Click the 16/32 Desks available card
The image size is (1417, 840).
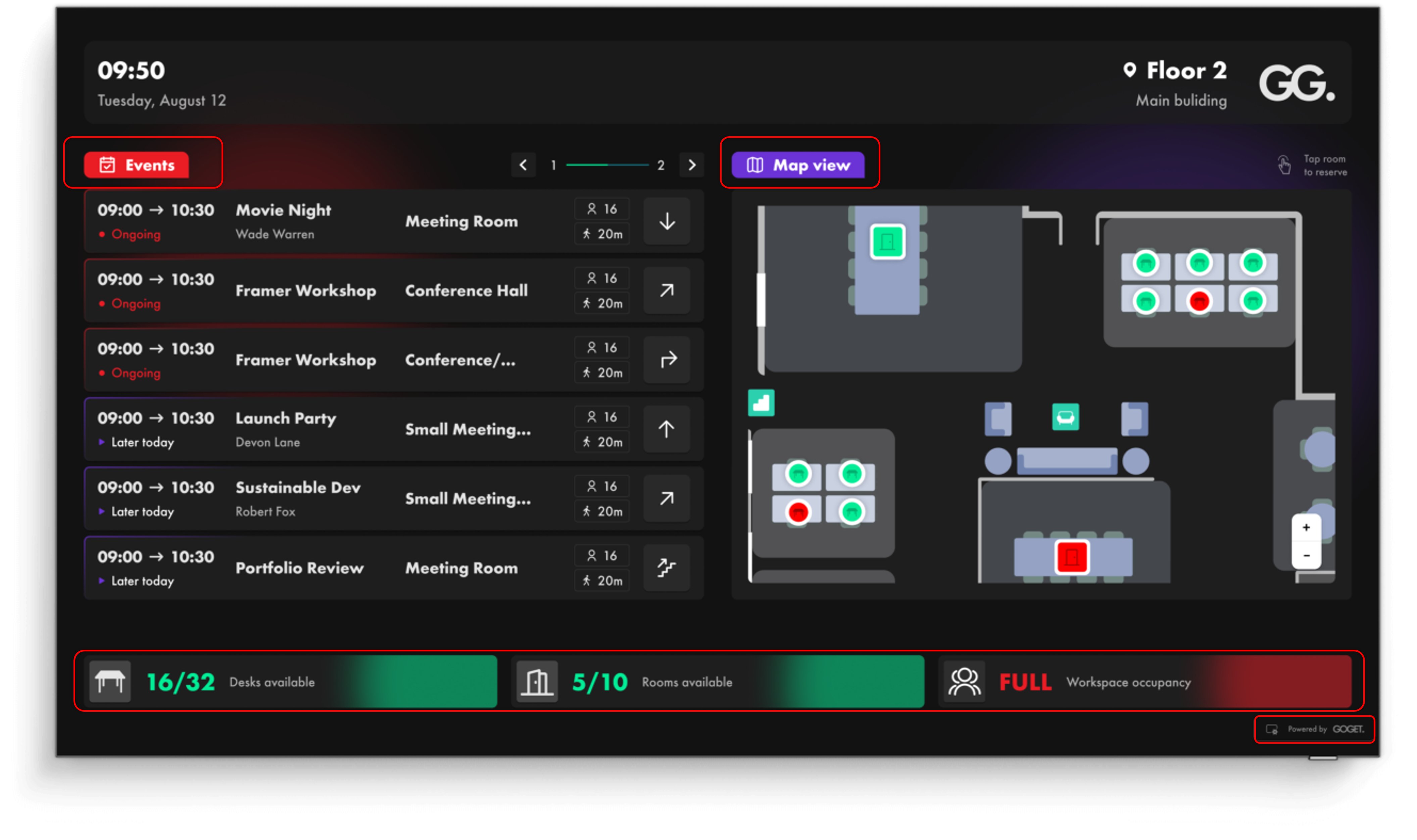tap(291, 682)
